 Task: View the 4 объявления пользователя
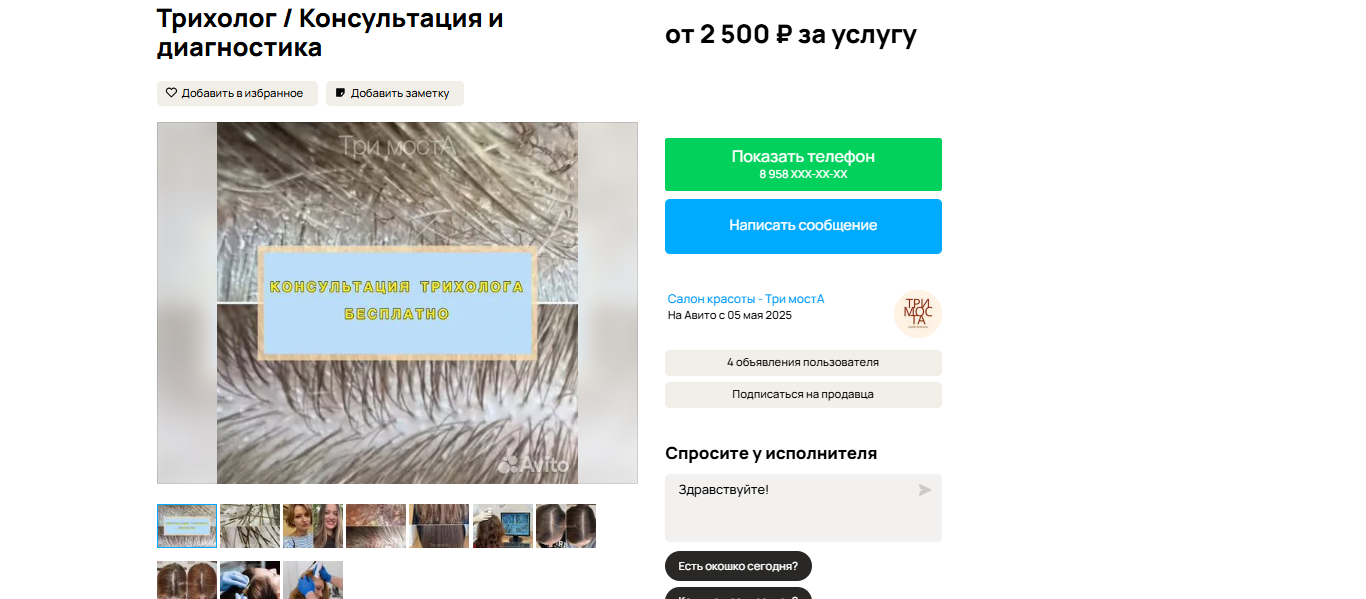(803, 363)
